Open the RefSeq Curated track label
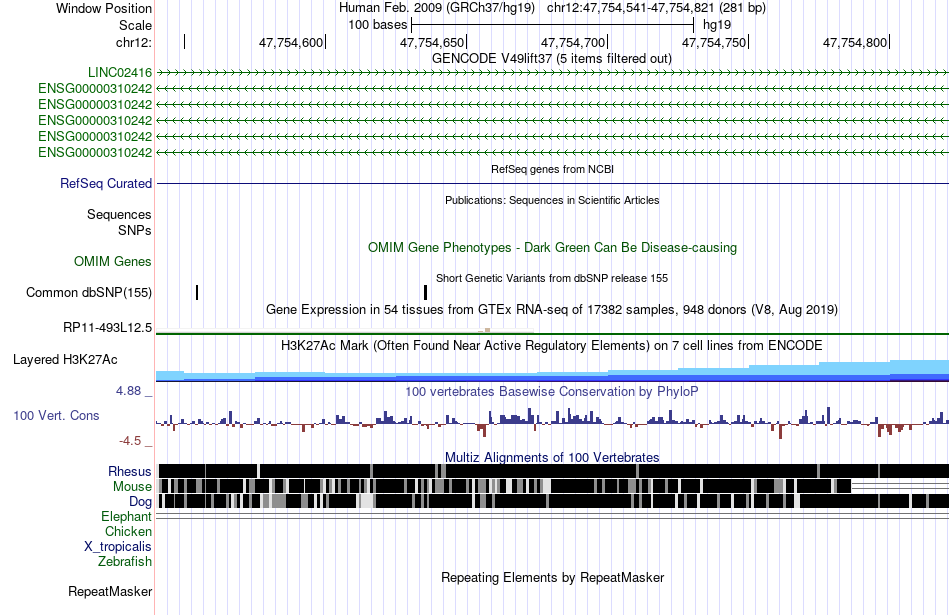This screenshot has width=950, height=615. coord(106,184)
